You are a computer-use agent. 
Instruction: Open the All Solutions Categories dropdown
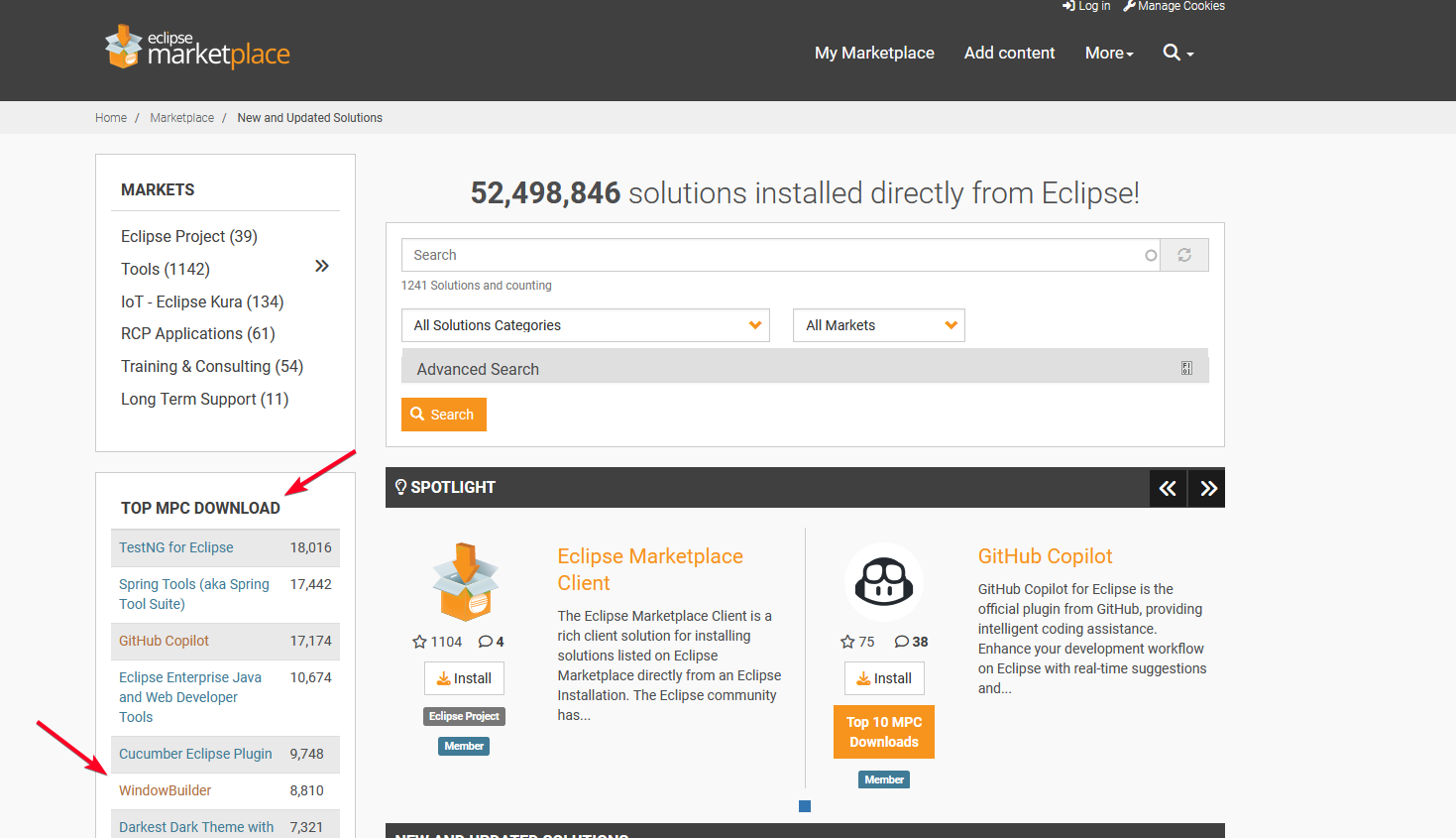586,325
